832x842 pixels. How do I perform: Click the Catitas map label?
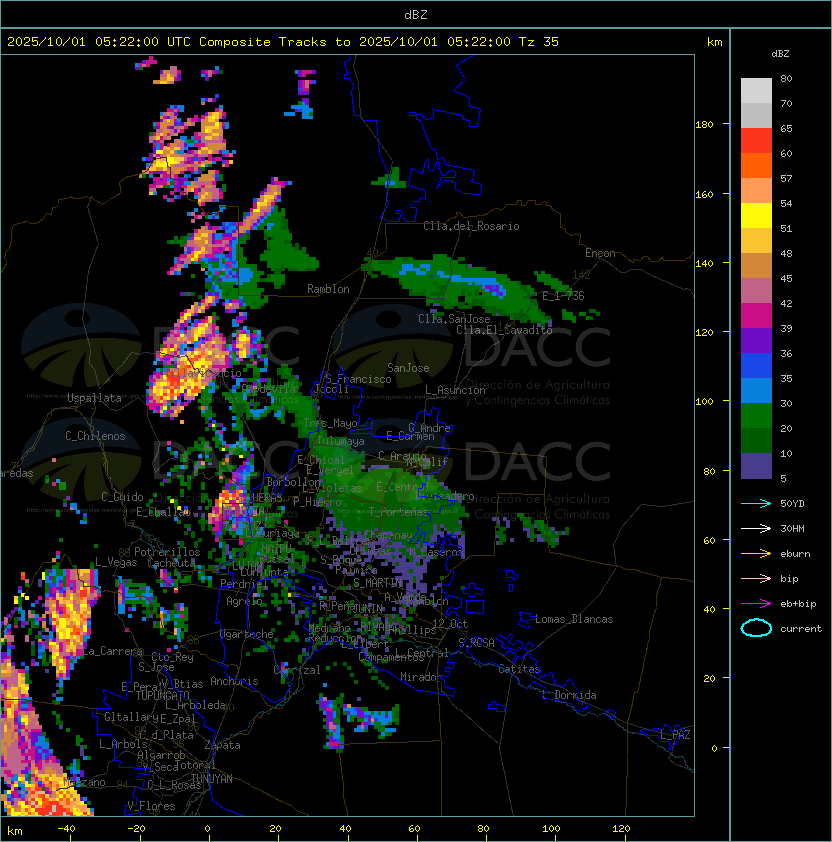pyautogui.click(x=519, y=669)
